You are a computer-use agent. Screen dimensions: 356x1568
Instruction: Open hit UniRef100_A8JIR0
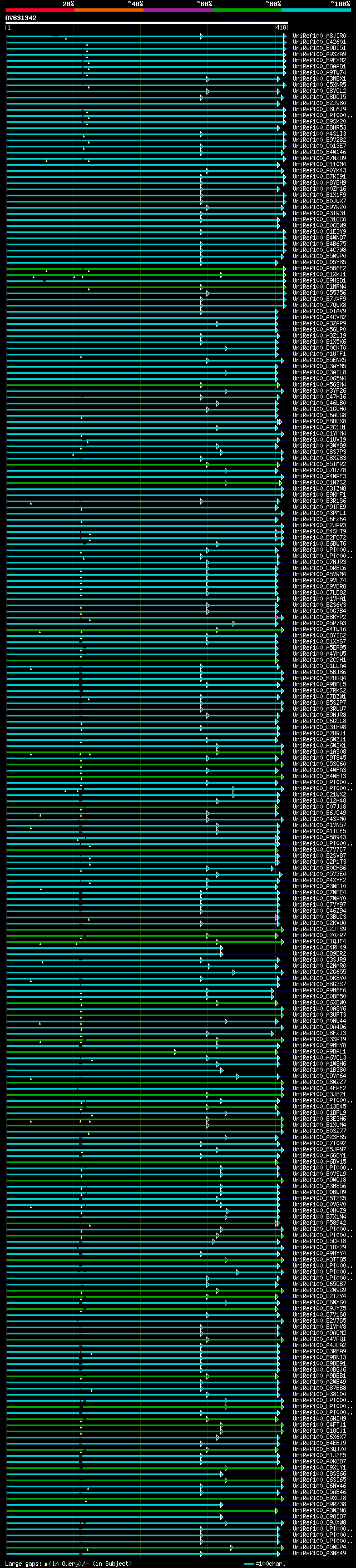pyautogui.click(x=319, y=36)
